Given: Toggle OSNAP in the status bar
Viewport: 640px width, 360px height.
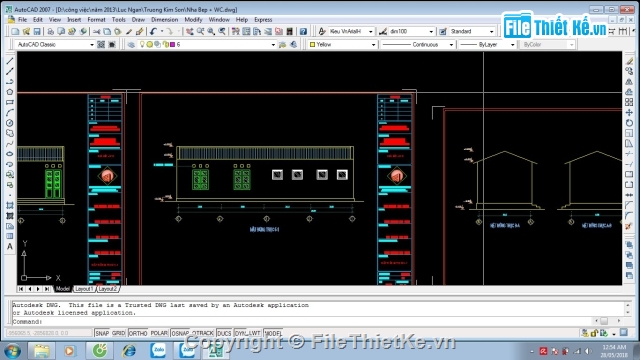Looking at the screenshot, I should 180,333.
